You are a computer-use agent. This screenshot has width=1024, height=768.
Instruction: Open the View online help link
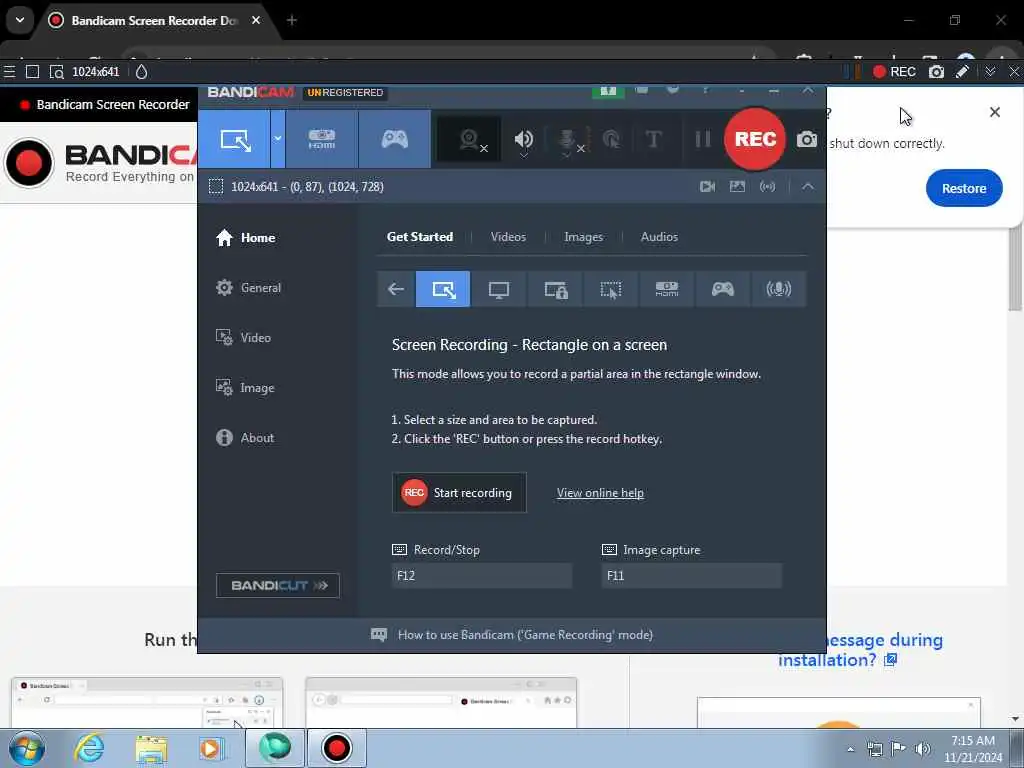600,493
